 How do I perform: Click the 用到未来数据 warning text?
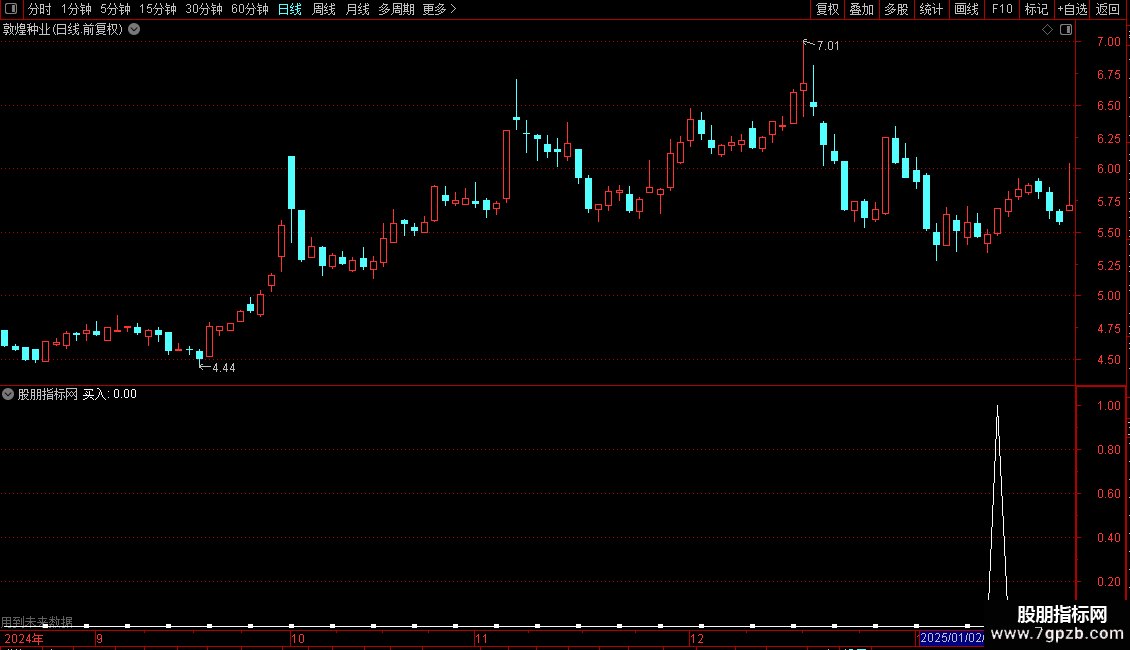[x=37, y=621]
